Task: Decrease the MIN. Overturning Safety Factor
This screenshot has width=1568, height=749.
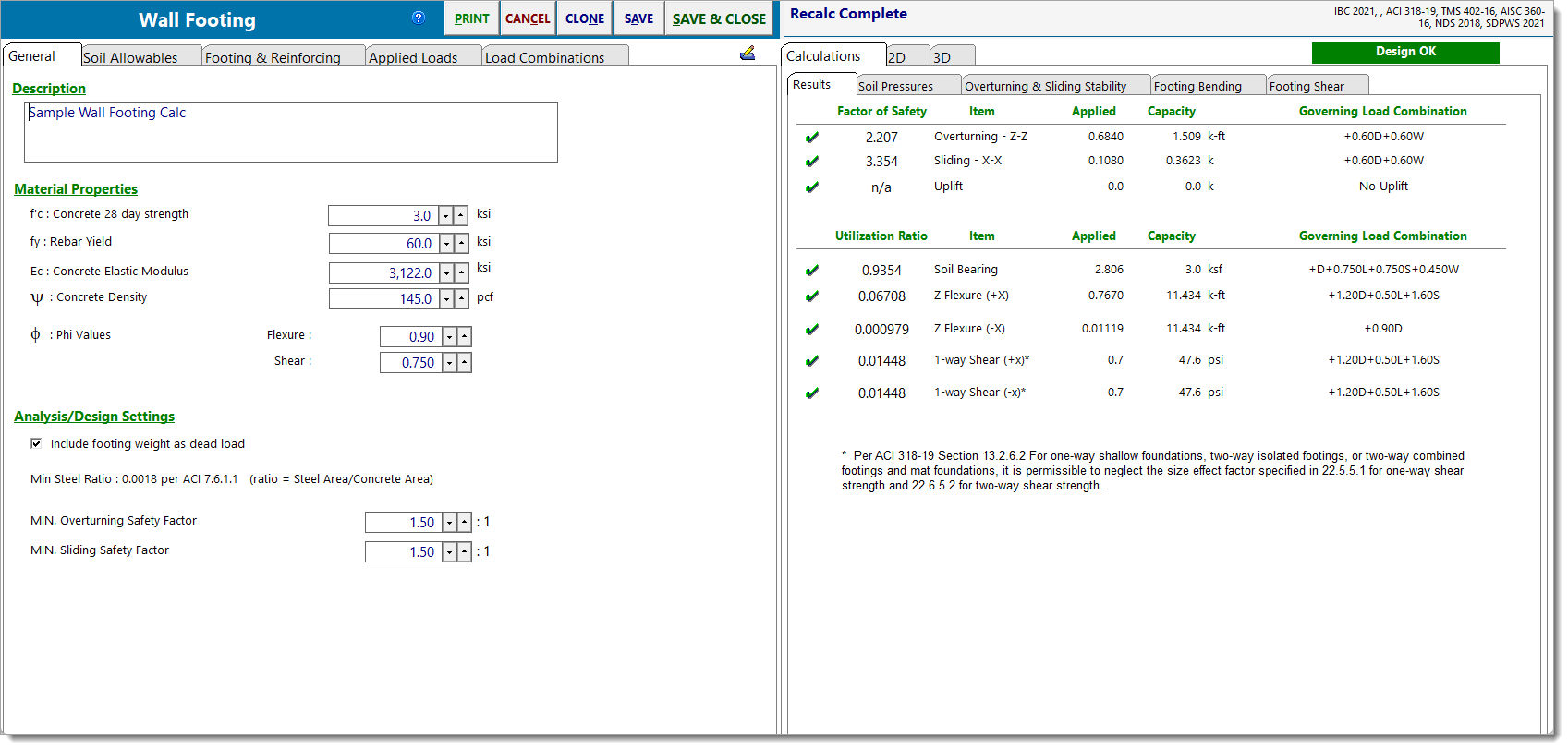Action: click(x=449, y=524)
